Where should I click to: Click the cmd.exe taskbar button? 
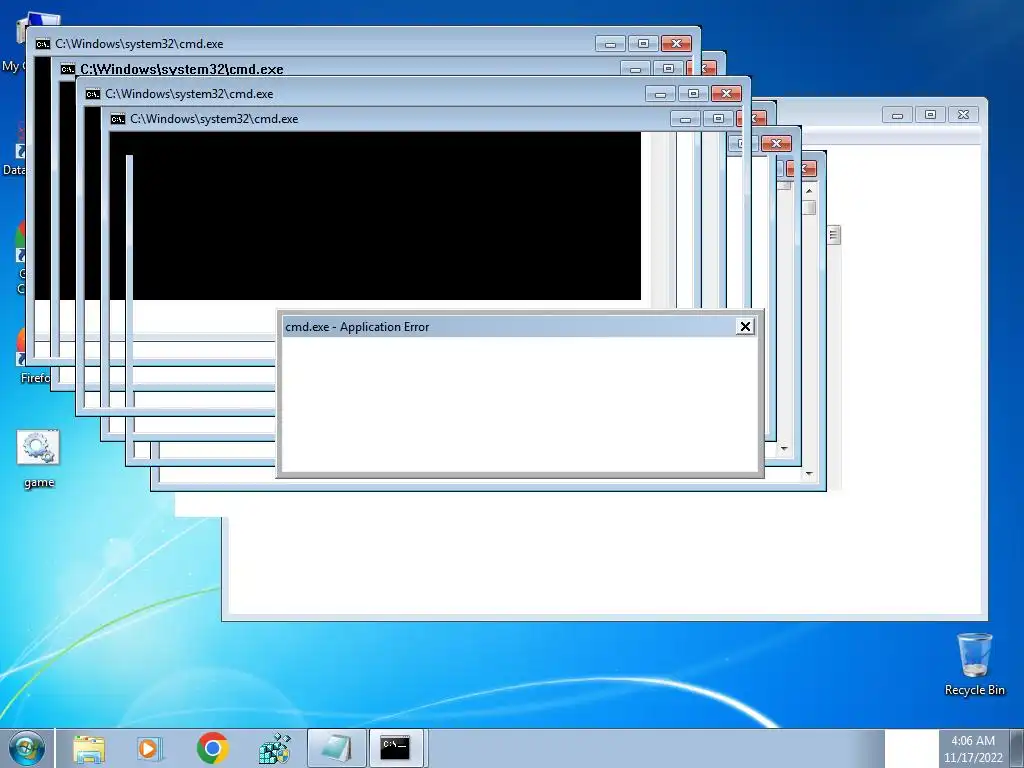point(396,748)
